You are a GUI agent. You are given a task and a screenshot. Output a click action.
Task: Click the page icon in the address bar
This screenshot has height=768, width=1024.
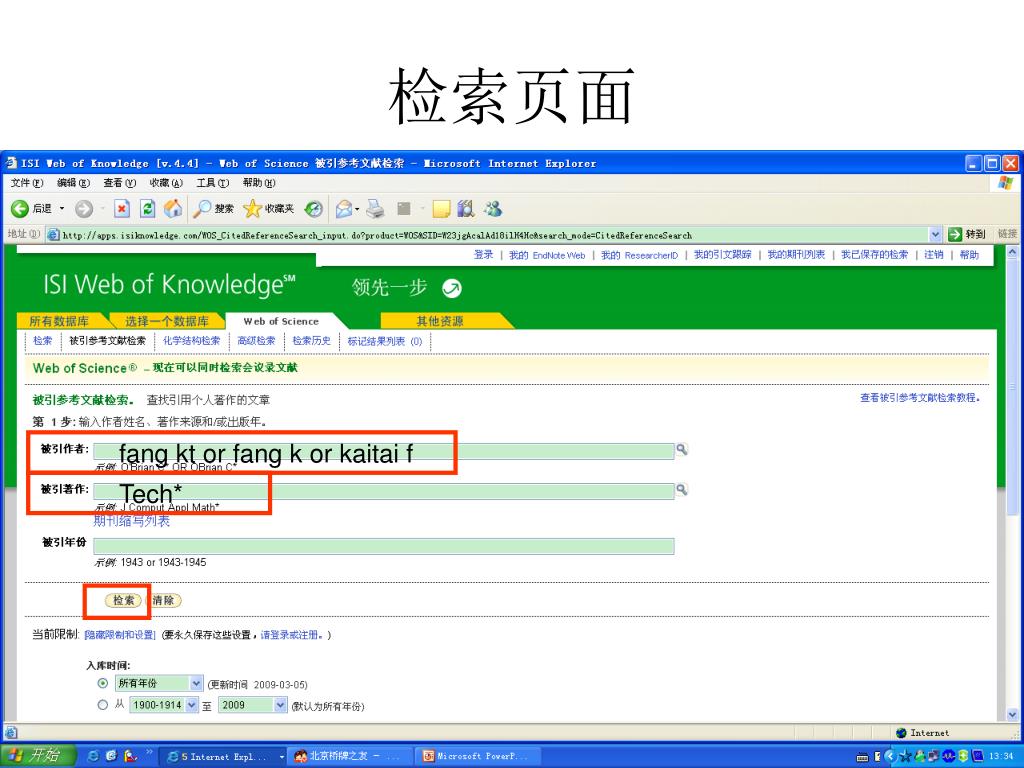tap(54, 235)
